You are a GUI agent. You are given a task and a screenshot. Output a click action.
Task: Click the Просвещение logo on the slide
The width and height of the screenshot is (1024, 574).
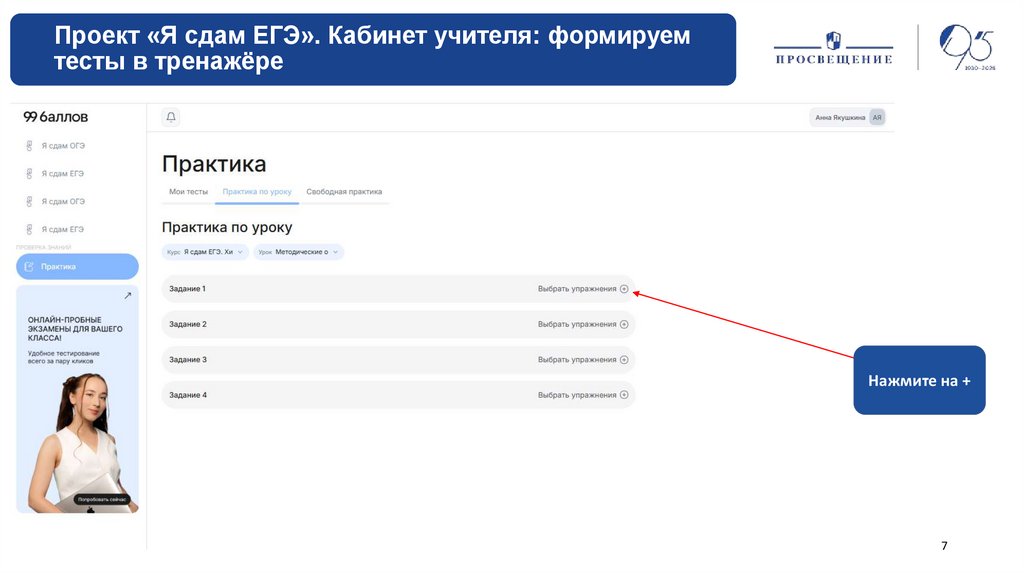(x=833, y=48)
